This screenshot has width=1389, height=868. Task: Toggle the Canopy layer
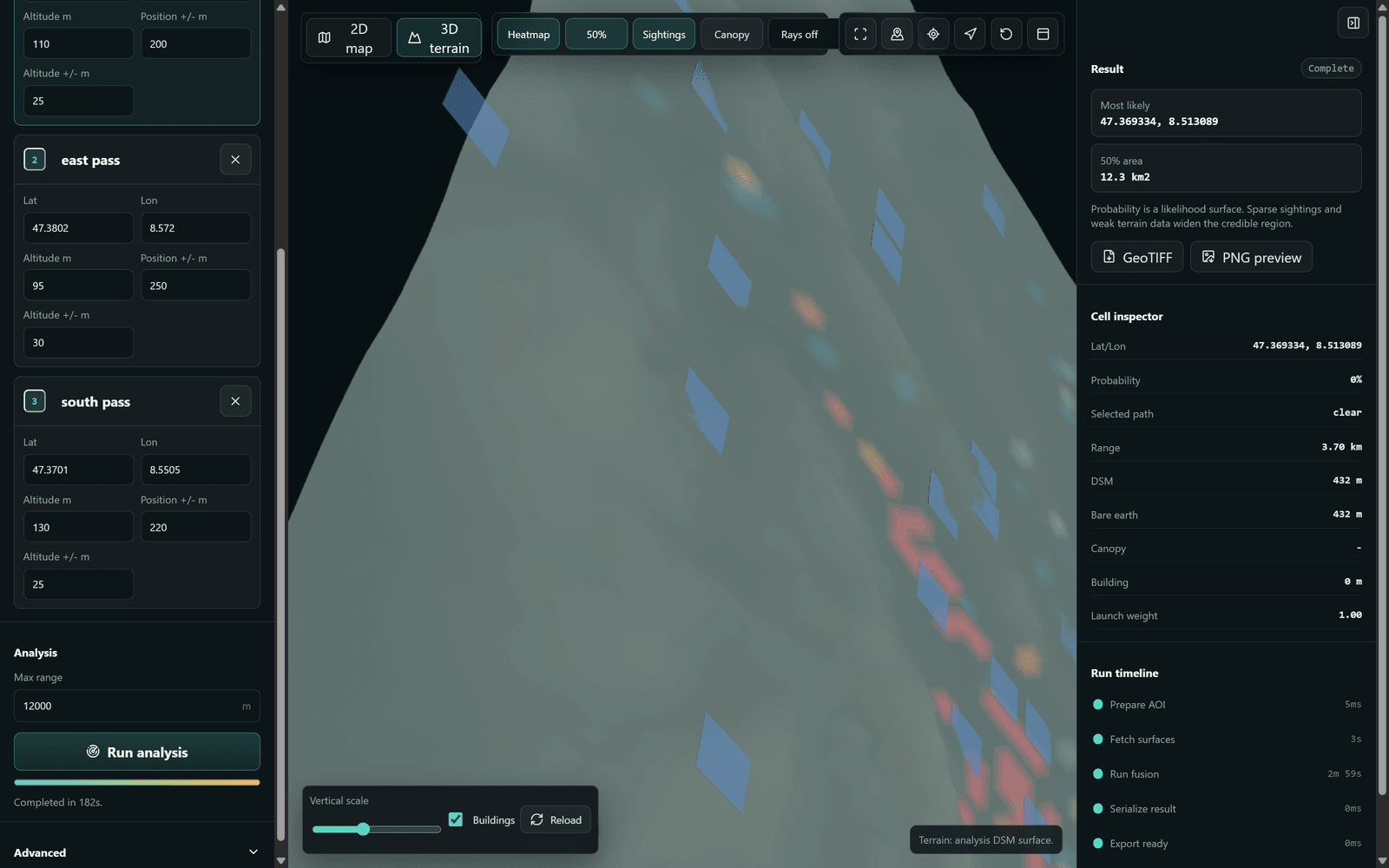[x=731, y=35]
